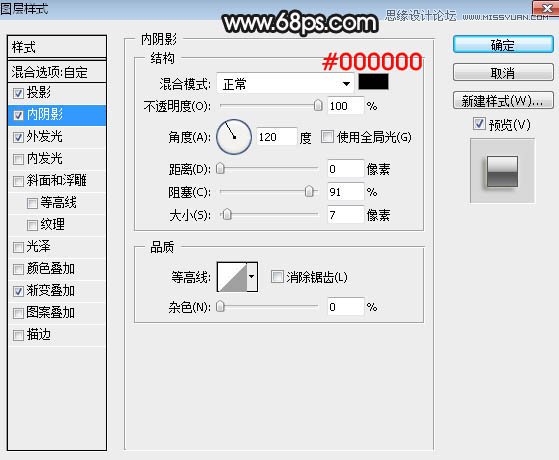The width and height of the screenshot is (559, 460).
Task: Select 混合选项:自定 blending options
Action: point(50,72)
